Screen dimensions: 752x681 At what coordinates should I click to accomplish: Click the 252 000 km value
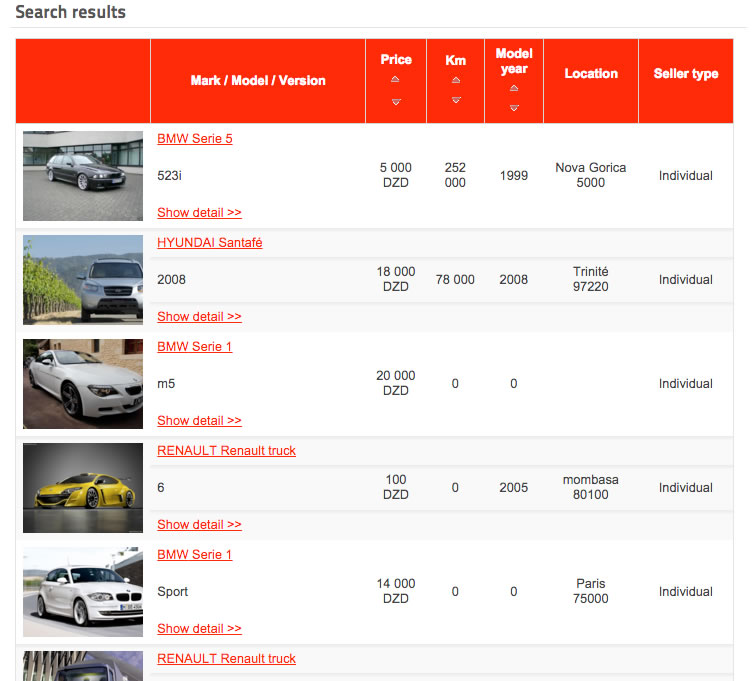pos(455,175)
